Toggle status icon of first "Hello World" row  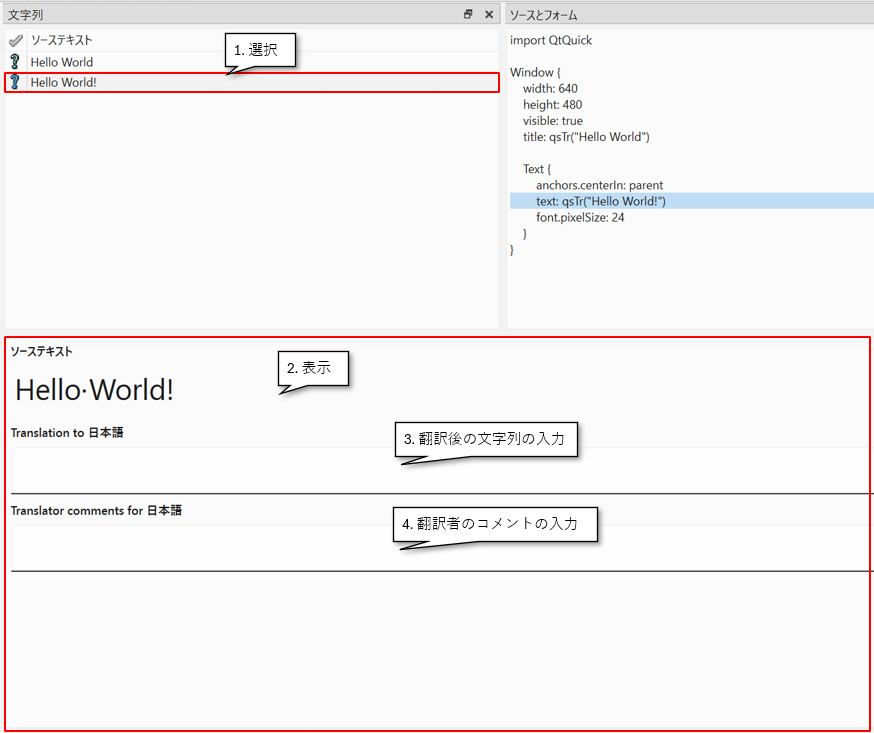(15, 62)
